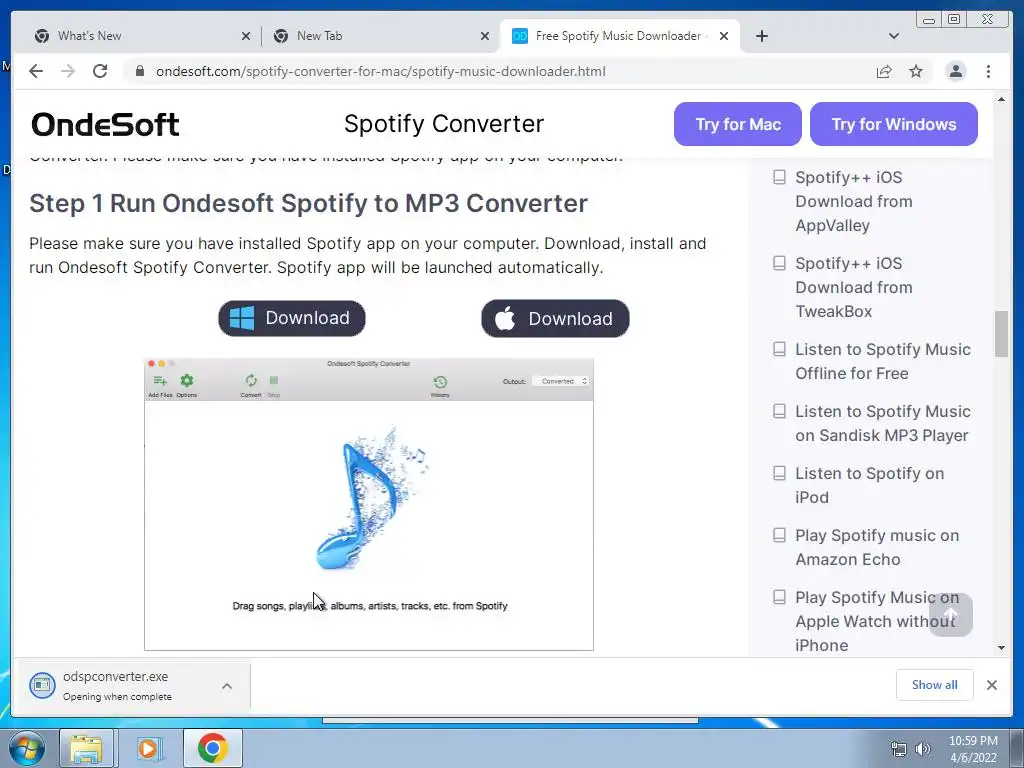Click the browser forward arrow
The height and width of the screenshot is (768, 1024).
(68, 71)
